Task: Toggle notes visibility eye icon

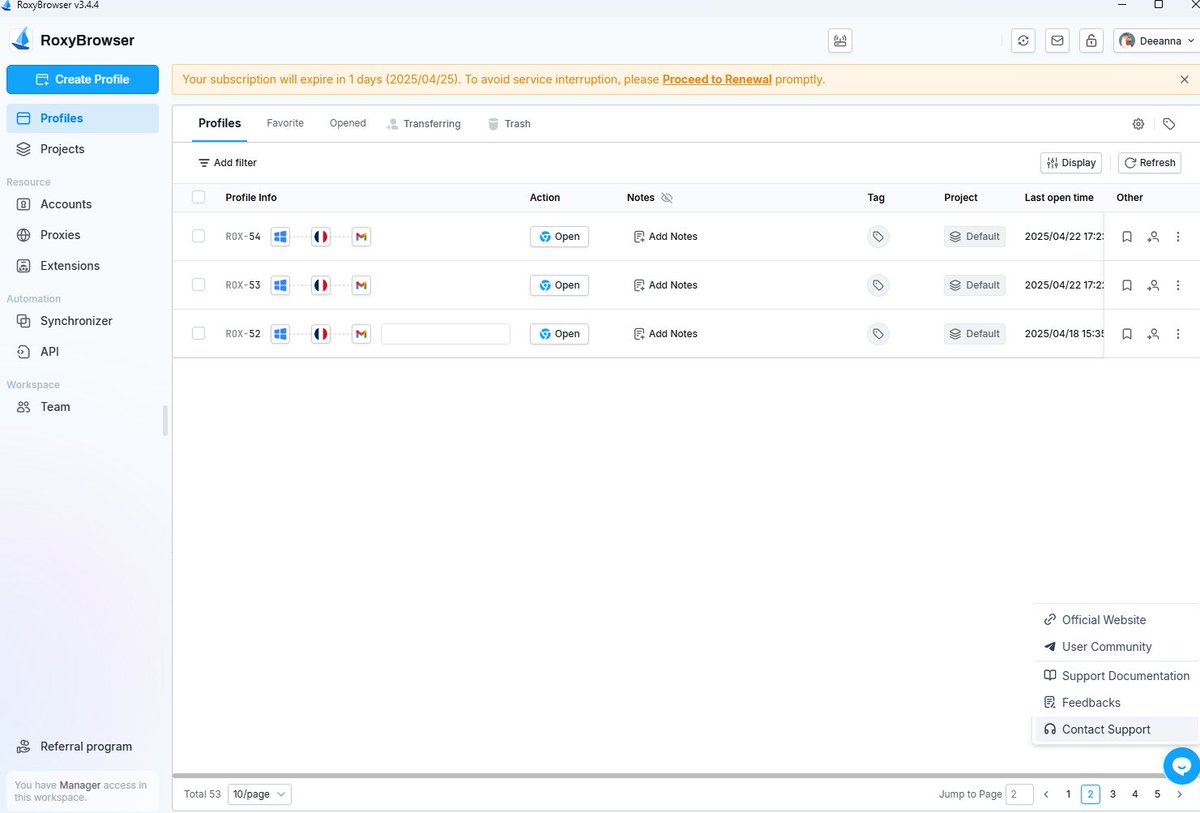Action: 667,198
